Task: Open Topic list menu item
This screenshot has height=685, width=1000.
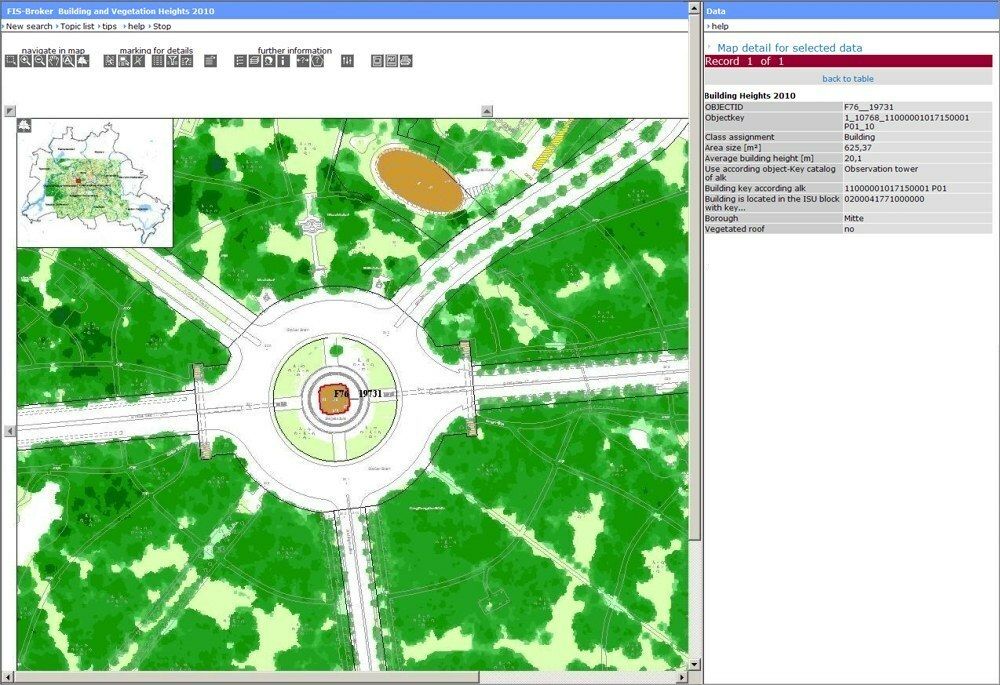Action: point(77,26)
